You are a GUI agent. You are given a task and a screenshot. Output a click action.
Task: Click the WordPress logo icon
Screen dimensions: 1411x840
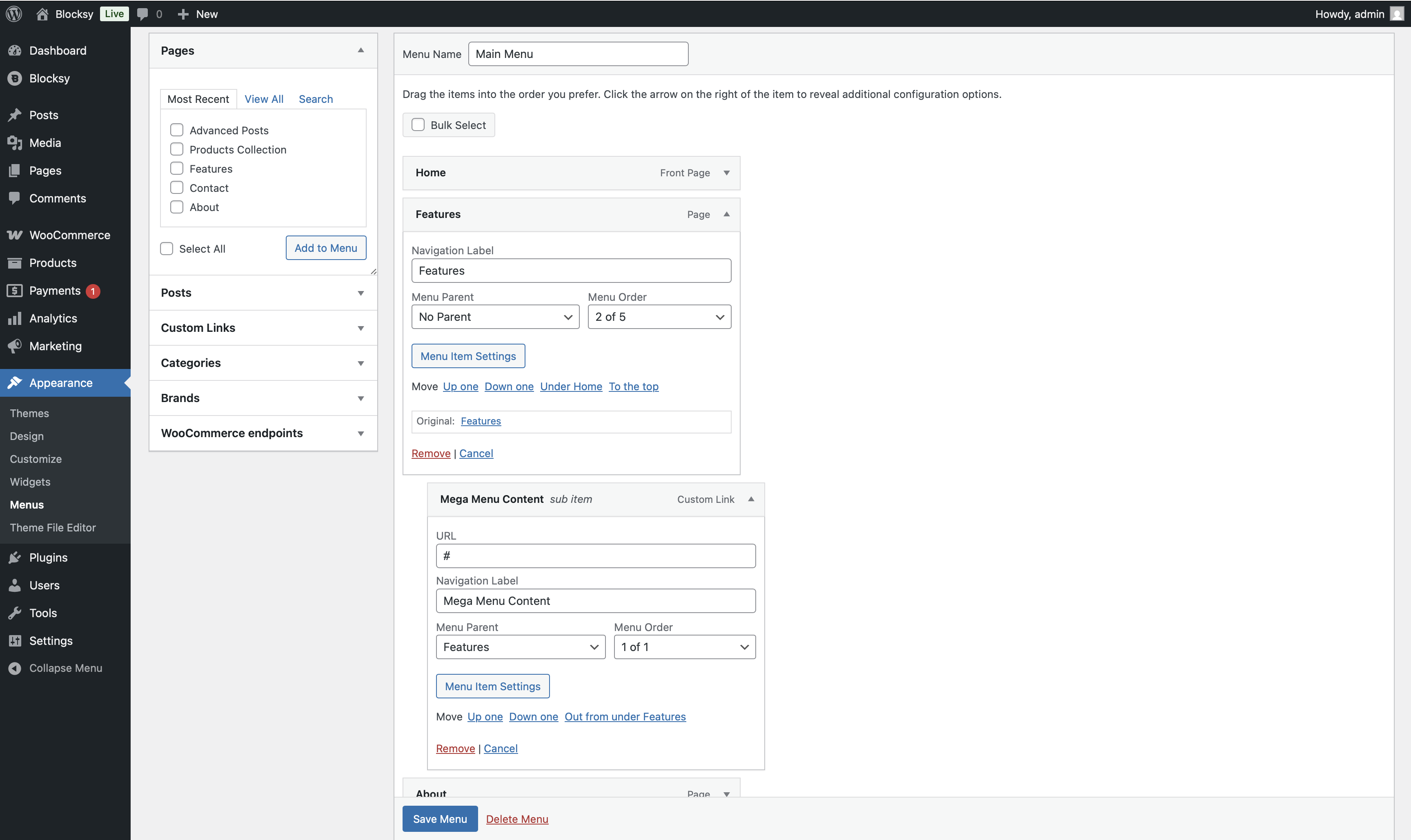[x=14, y=14]
